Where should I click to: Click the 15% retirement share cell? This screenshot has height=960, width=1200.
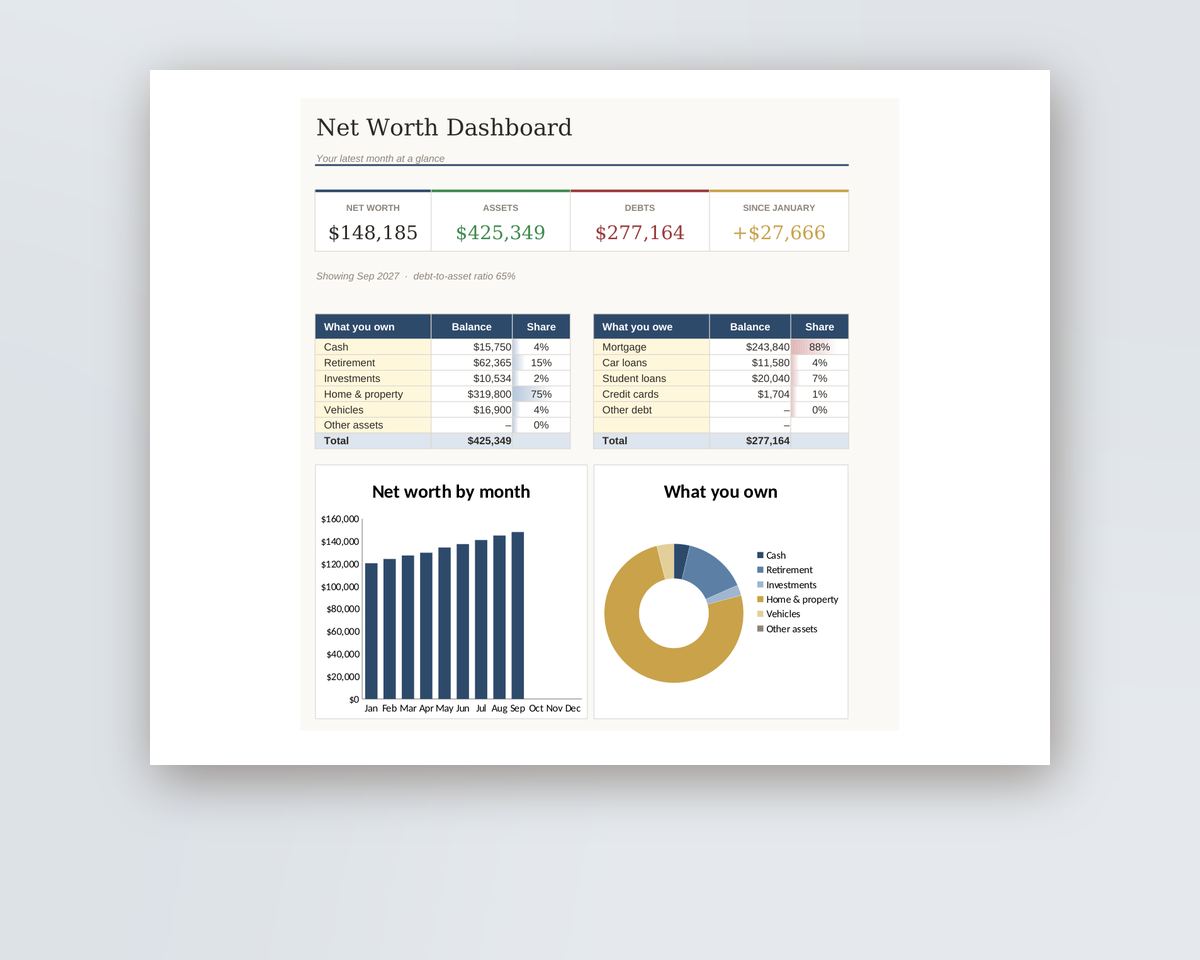point(541,363)
